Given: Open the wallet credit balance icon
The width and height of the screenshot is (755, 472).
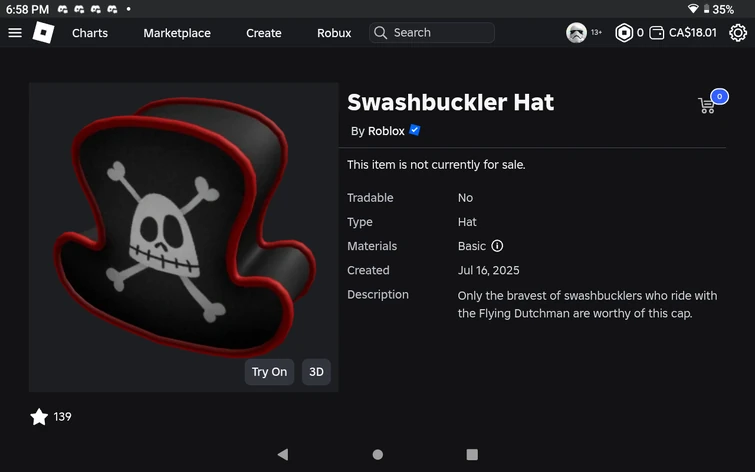Looking at the screenshot, I should click(x=657, y=33).
